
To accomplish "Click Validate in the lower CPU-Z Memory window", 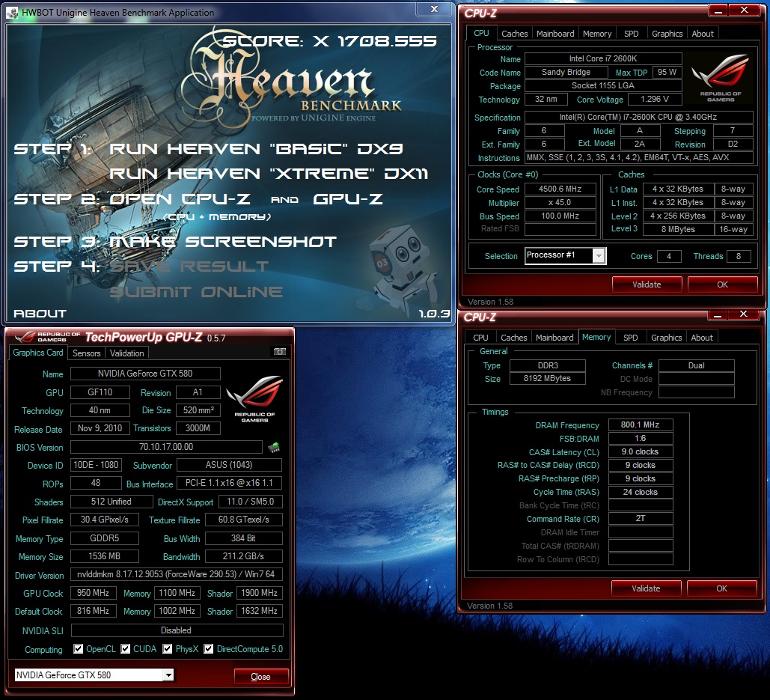I will 646,588.
